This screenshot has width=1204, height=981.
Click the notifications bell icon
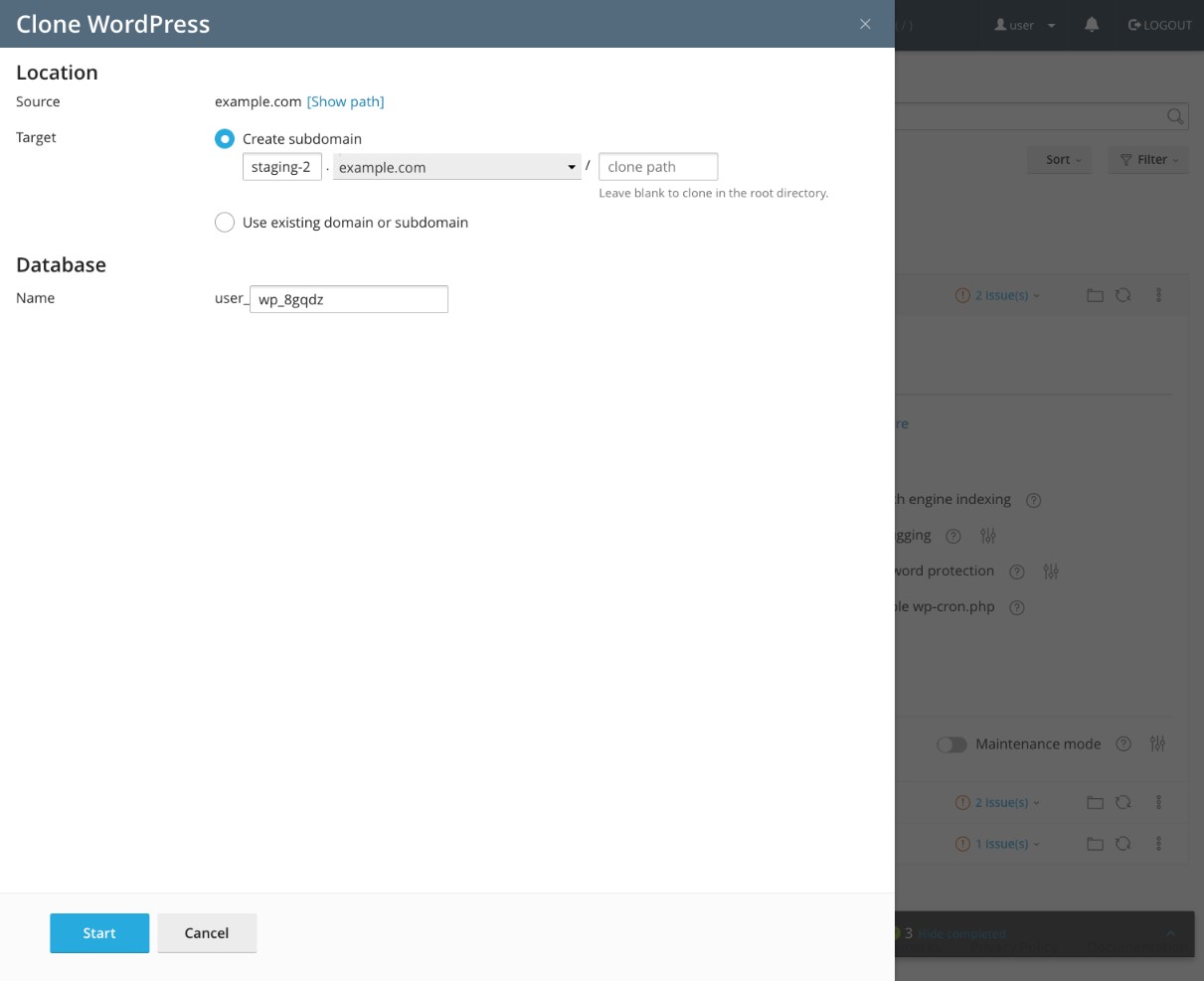coord(1093,25)
